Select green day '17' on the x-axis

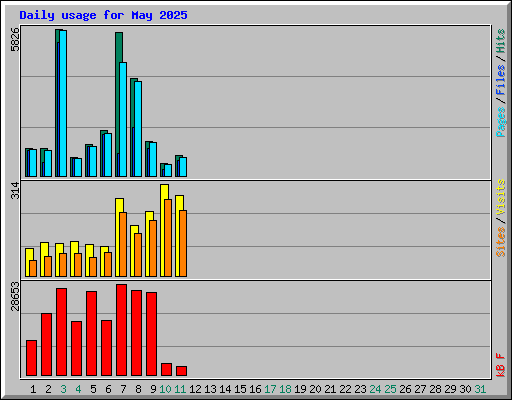point(270,389)
